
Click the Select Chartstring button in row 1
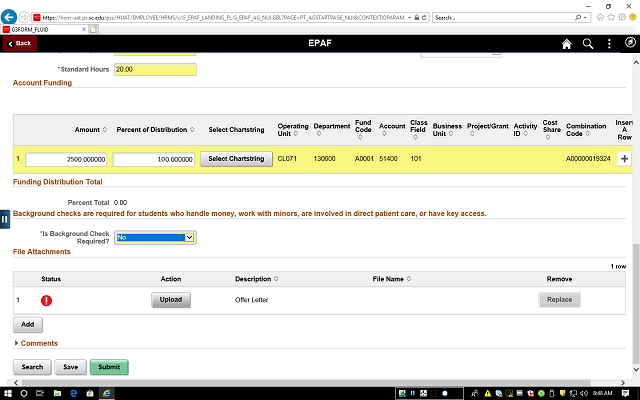(x=236, y=159)
